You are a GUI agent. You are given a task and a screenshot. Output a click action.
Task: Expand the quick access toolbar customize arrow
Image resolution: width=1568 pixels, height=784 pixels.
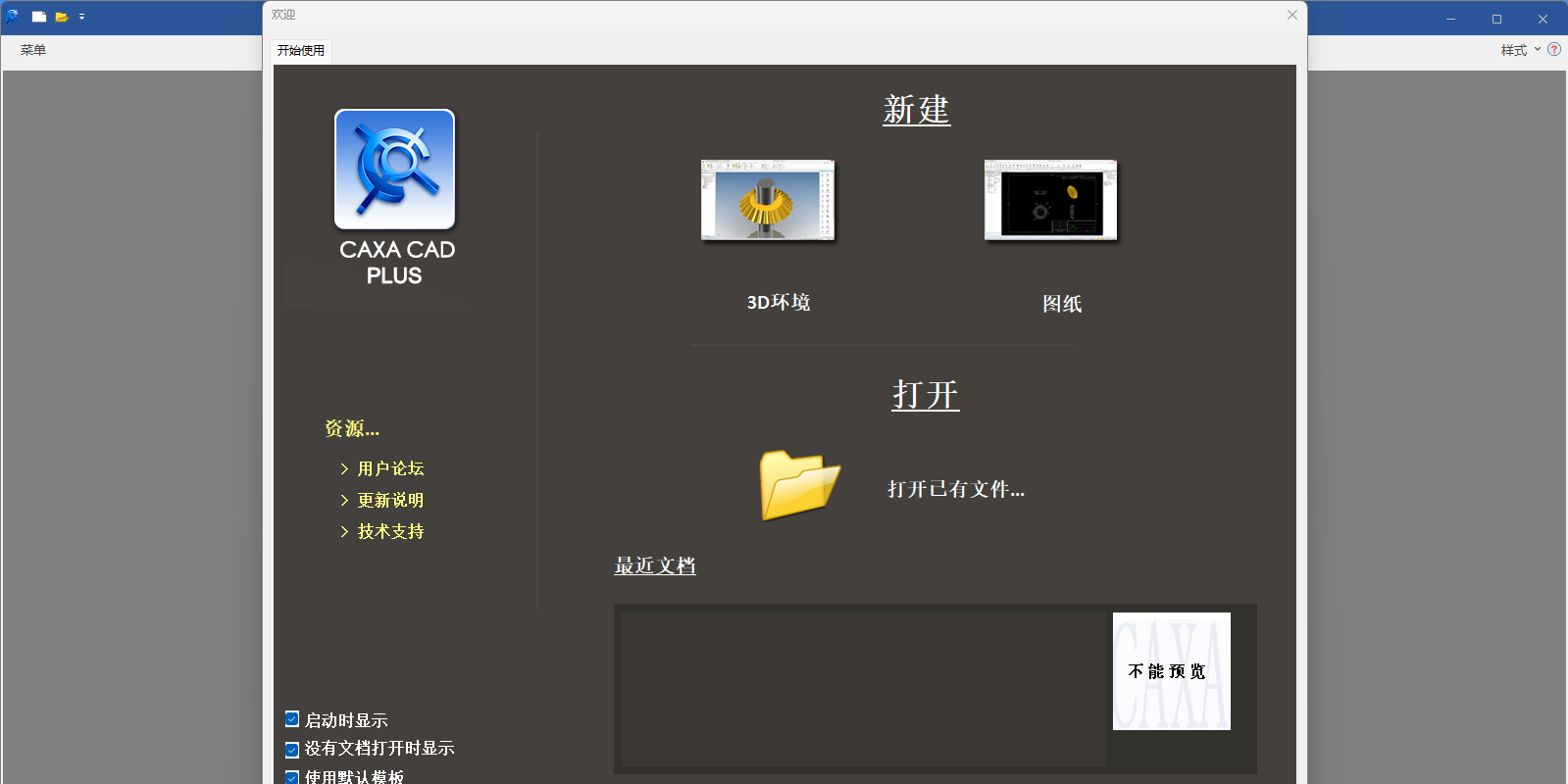coord(81,17)
